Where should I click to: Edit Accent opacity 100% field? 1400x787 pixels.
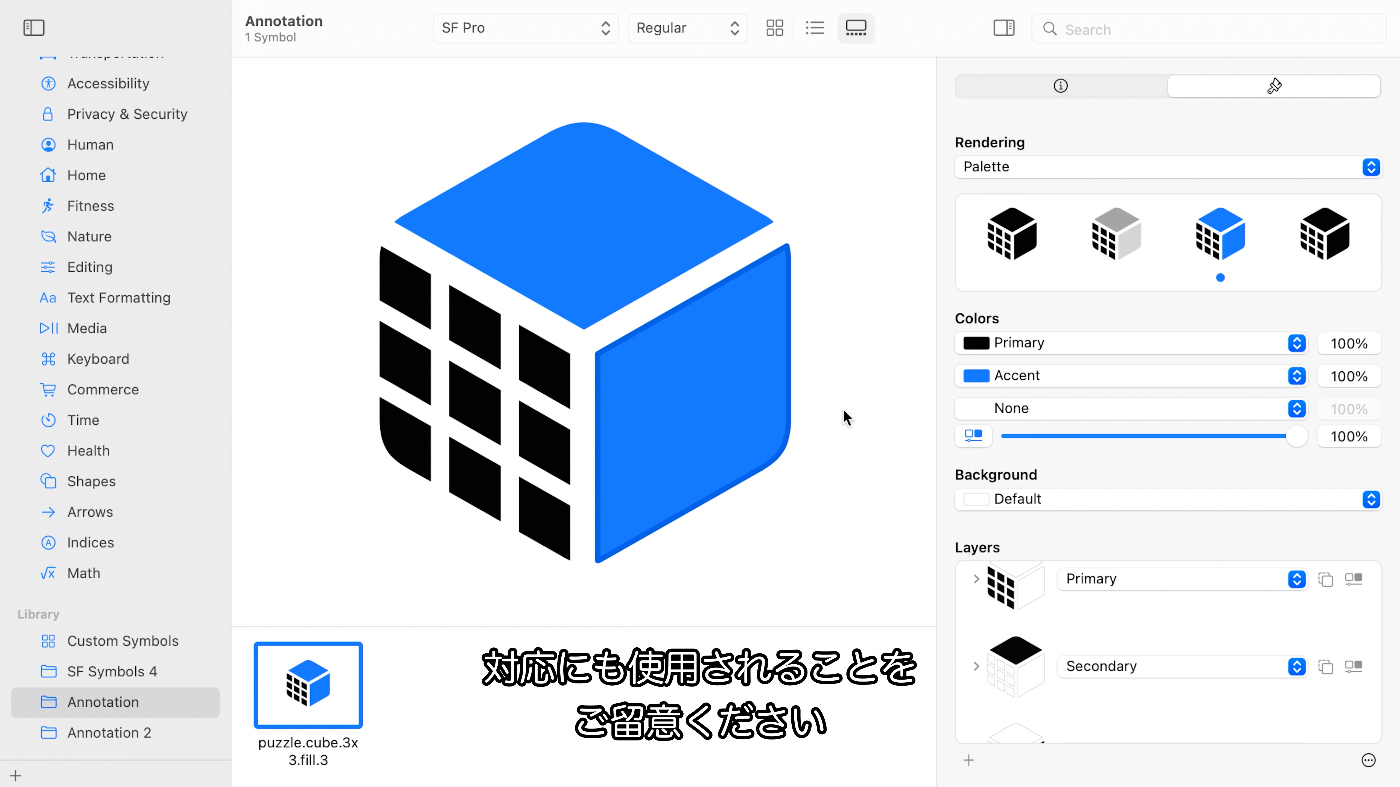1349,376
